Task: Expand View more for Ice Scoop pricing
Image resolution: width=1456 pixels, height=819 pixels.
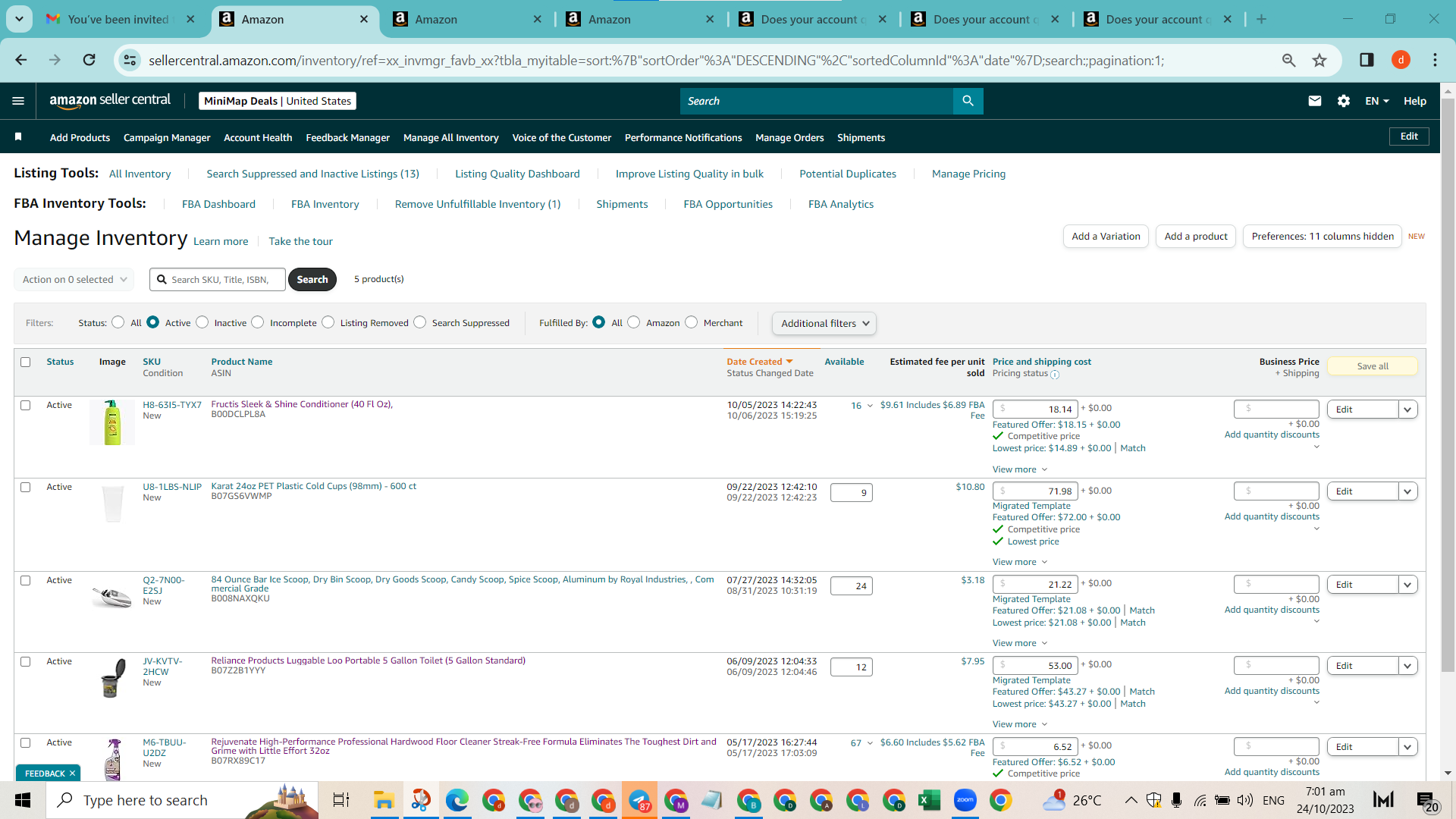Action: pos(1020,643)
